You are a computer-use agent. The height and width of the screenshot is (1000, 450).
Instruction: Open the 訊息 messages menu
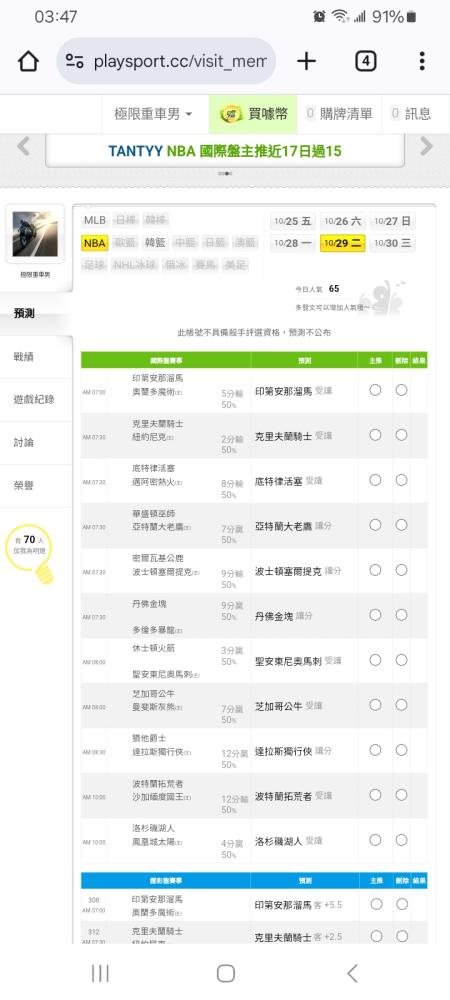411,114
